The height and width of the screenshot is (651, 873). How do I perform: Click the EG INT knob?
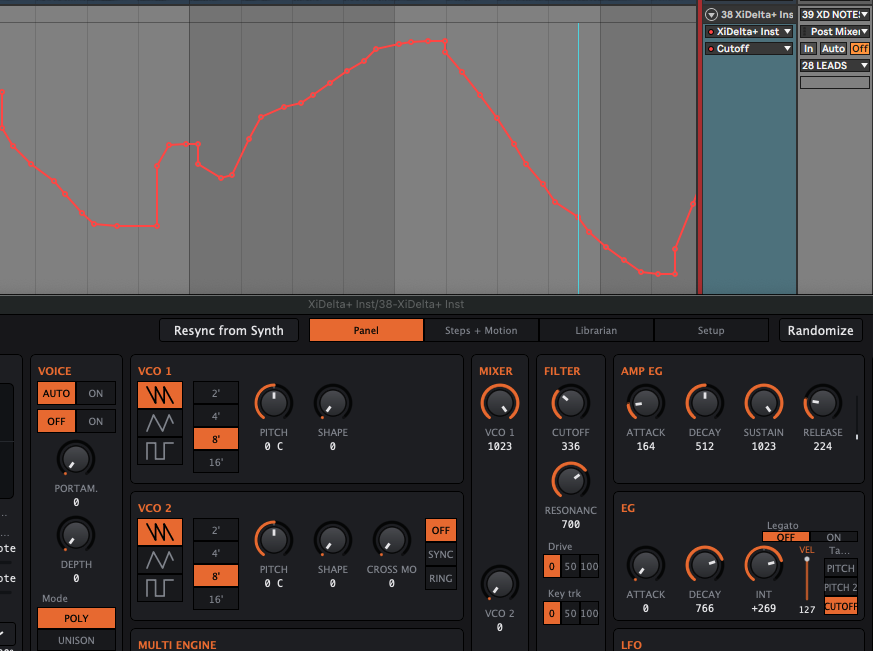[x=763, y=565]
